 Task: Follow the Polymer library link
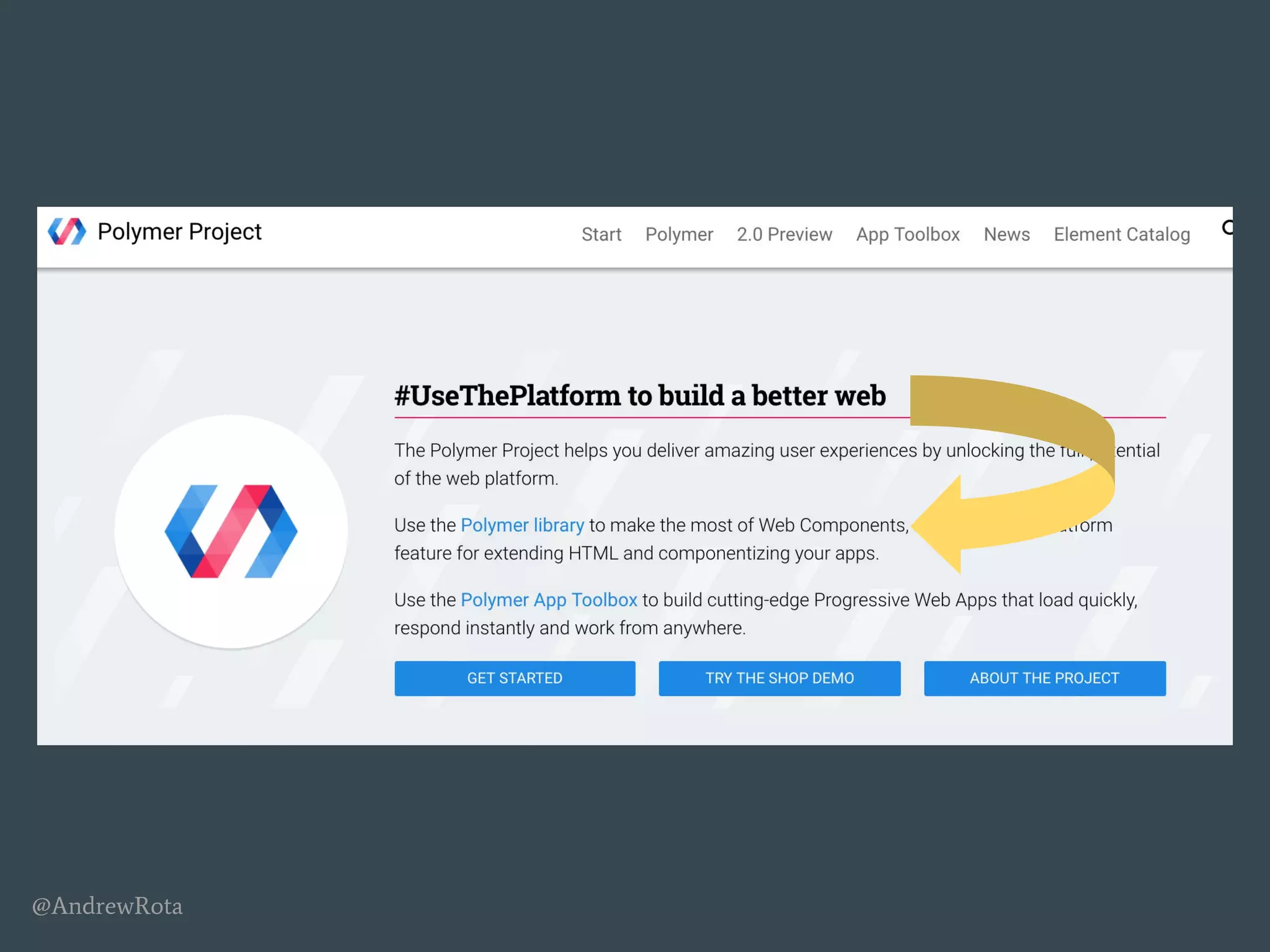pos(522,525)
